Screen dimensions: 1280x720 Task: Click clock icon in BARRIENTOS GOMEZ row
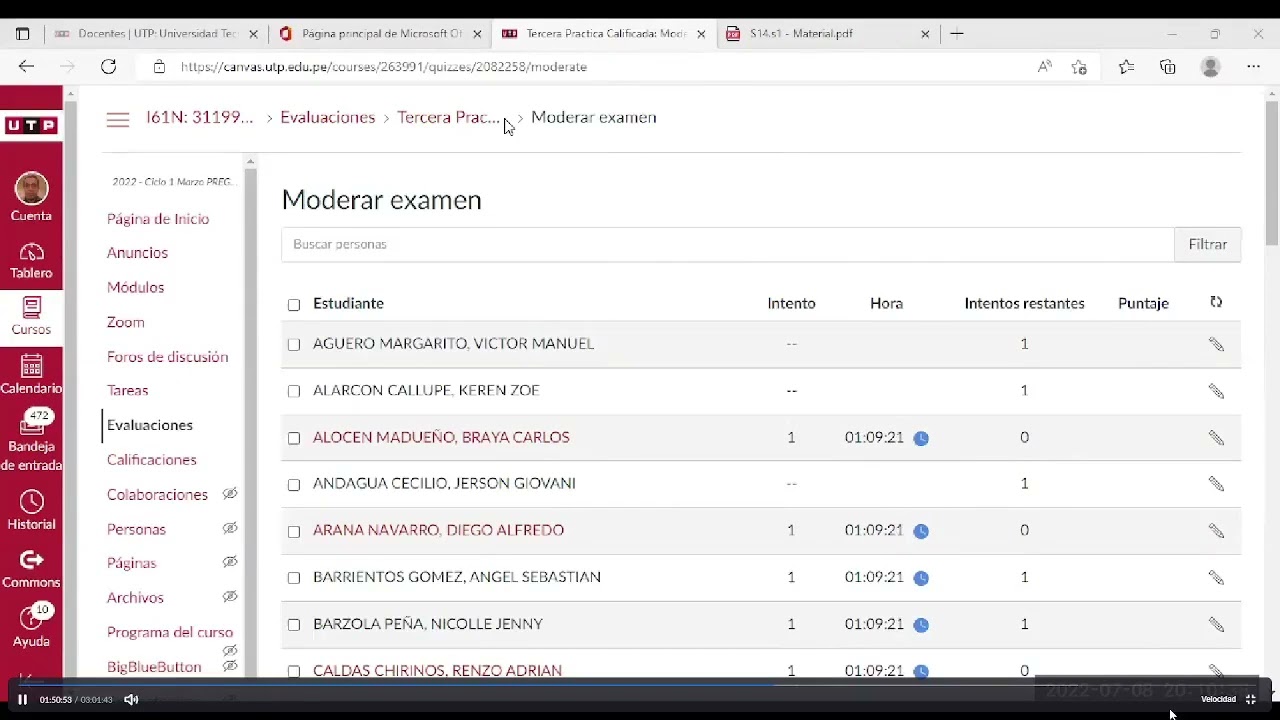pos(921,578)
